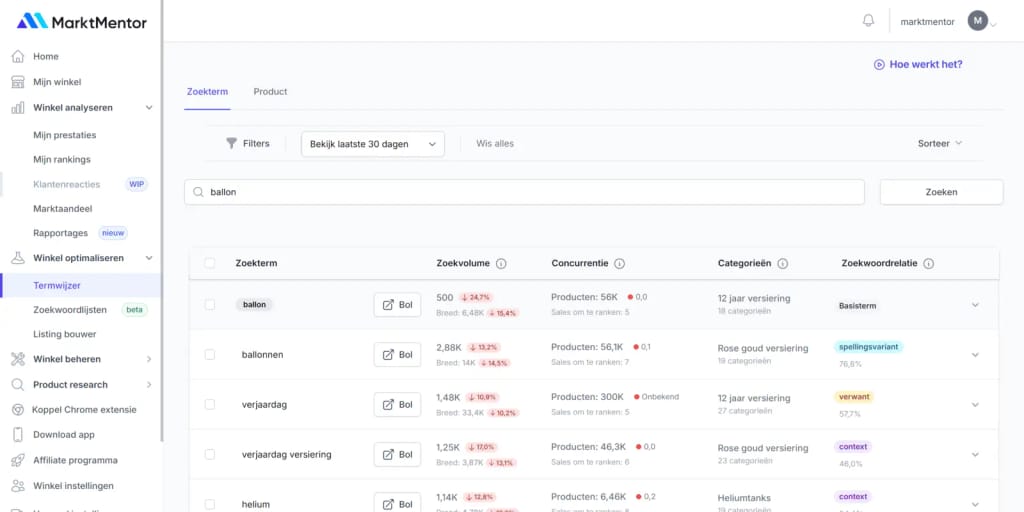Switch to the Product tab
Image resolution: width=1024 pixels, height=512 pixels.
coord(270,92)
